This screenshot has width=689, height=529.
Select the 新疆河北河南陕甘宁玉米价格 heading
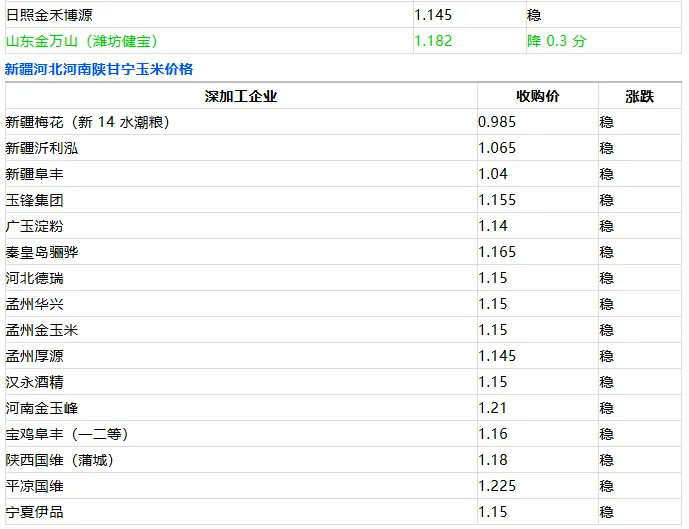(x=99, y=69)
